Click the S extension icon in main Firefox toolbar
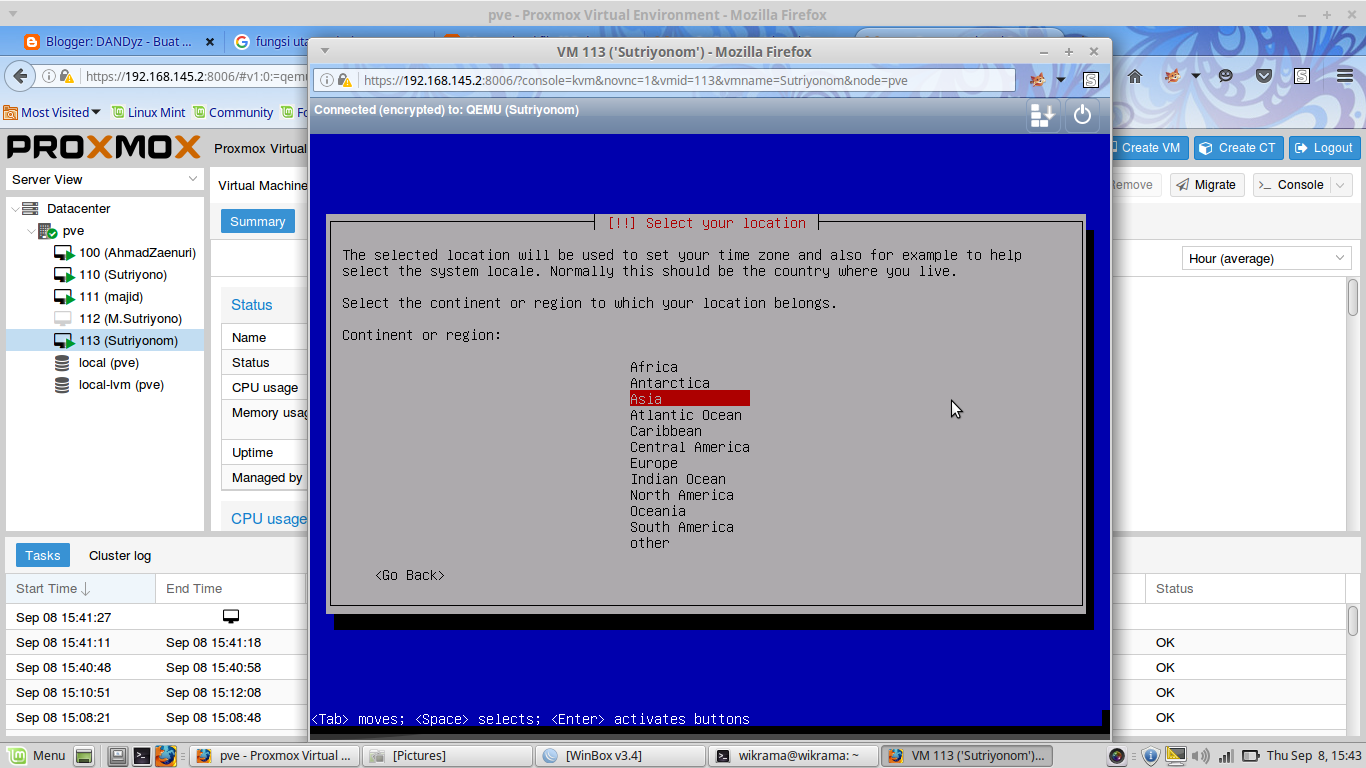This screenshot has height=768, width=1366. [1302, 76]
